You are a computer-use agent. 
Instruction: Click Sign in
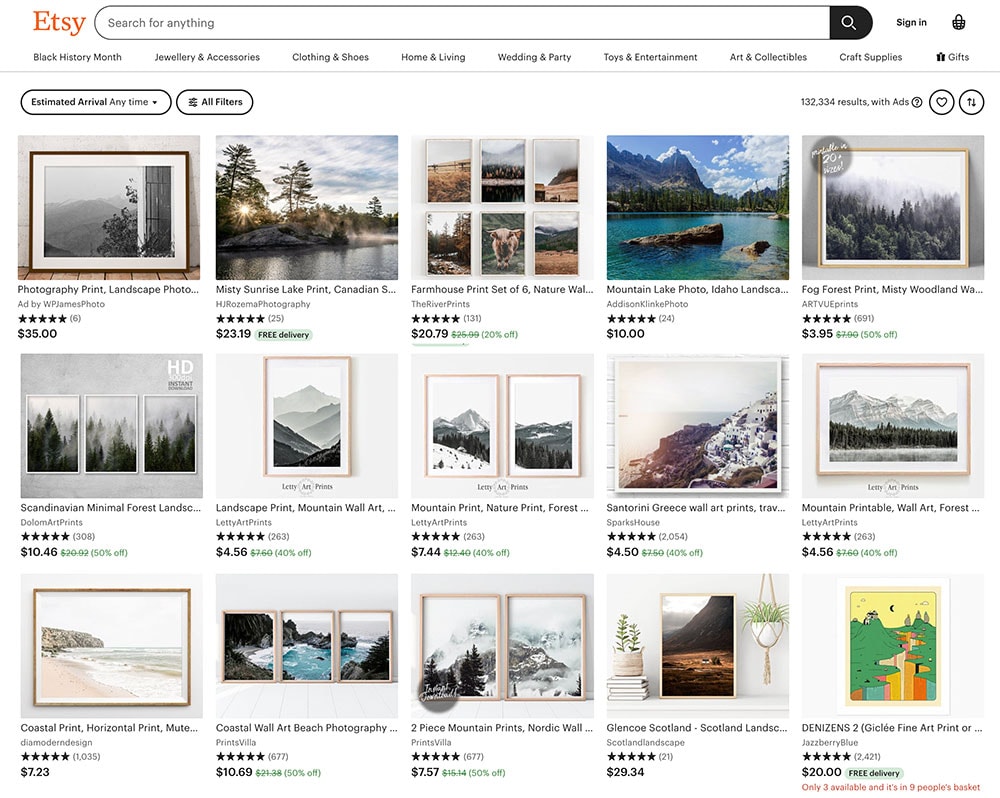point(911,22)
